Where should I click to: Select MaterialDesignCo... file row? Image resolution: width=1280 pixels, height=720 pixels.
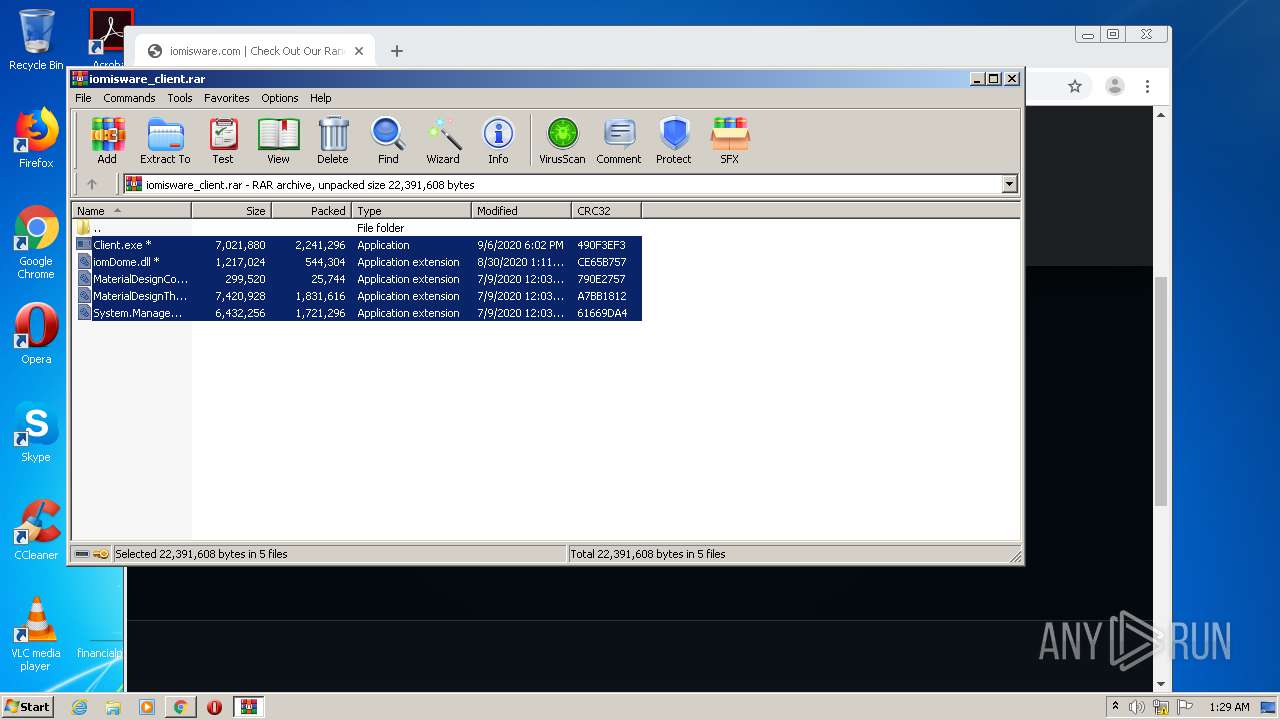tap(358, 279)
